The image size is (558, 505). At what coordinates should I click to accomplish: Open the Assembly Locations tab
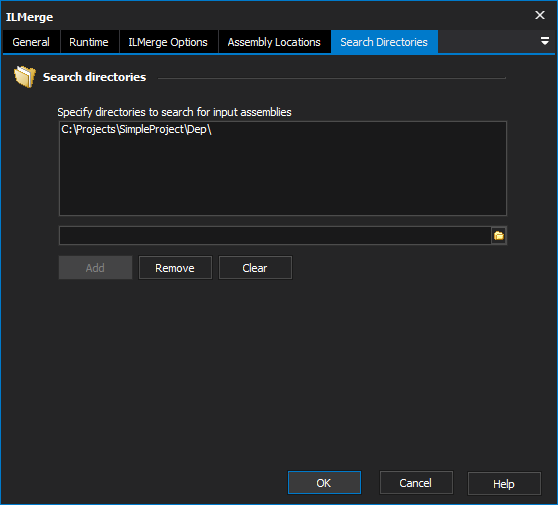[x=274, y=42]
